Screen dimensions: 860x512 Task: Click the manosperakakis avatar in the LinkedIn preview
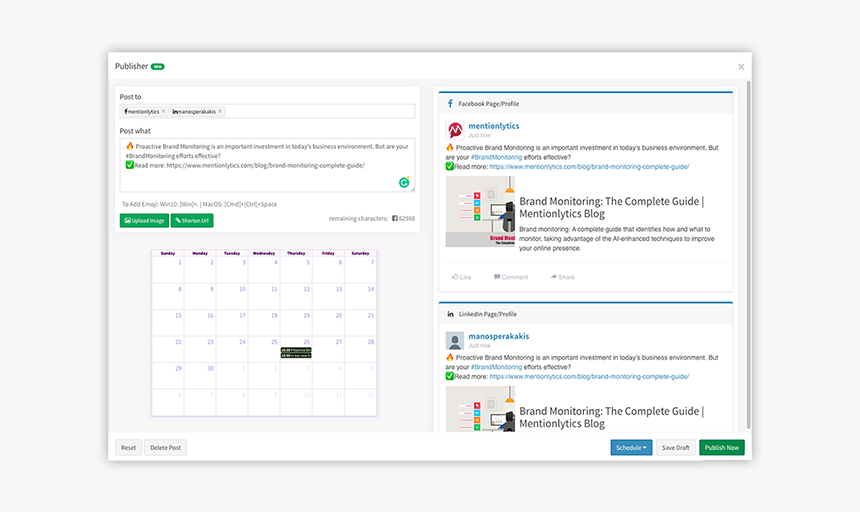point(455,340)
